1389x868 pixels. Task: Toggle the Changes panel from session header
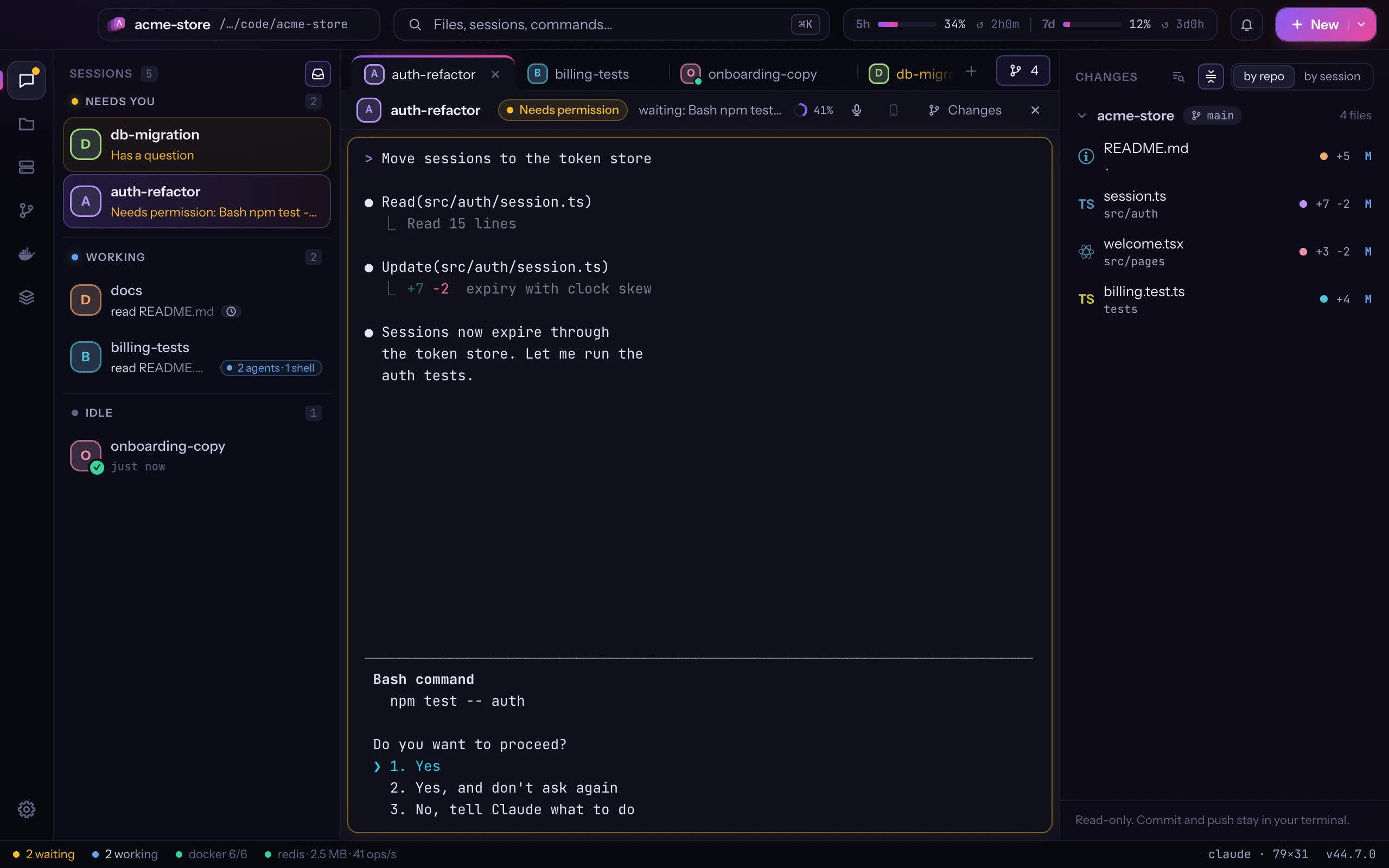point(965,110)
